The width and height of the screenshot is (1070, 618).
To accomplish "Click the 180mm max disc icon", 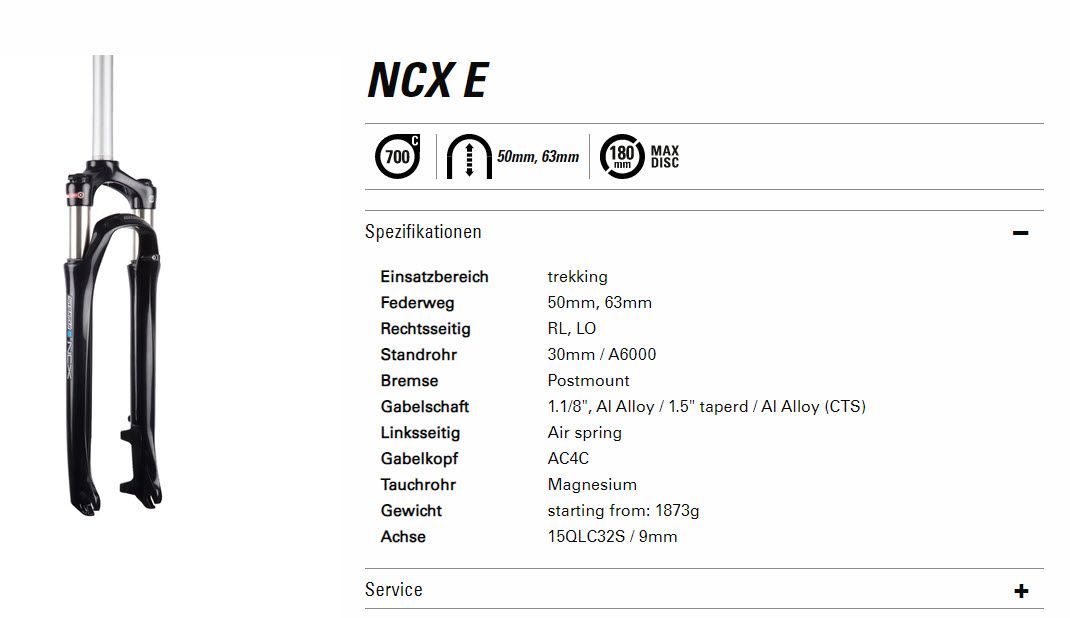I will [x=622, y=156].
